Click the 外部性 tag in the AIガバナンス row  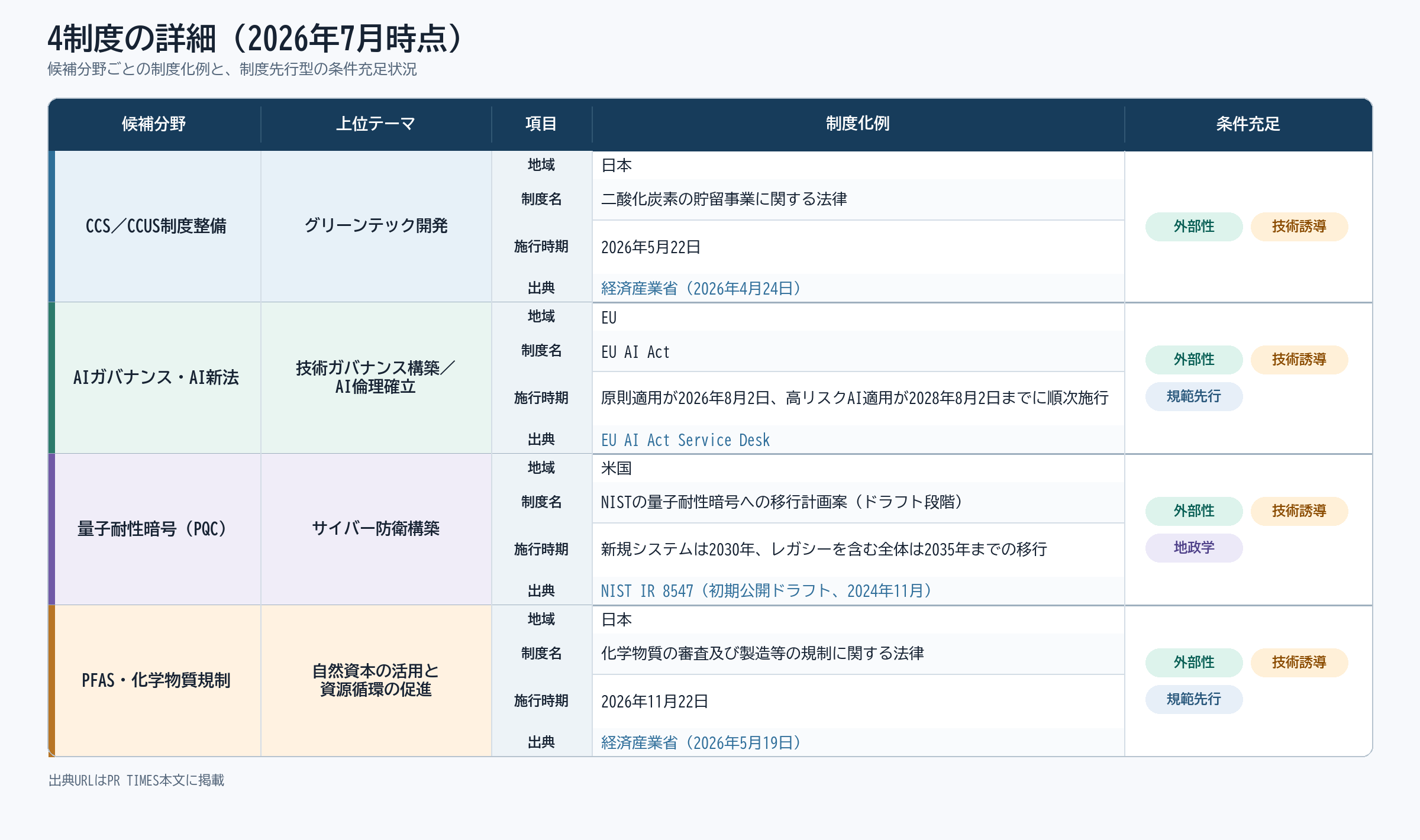coord(1194,360)
